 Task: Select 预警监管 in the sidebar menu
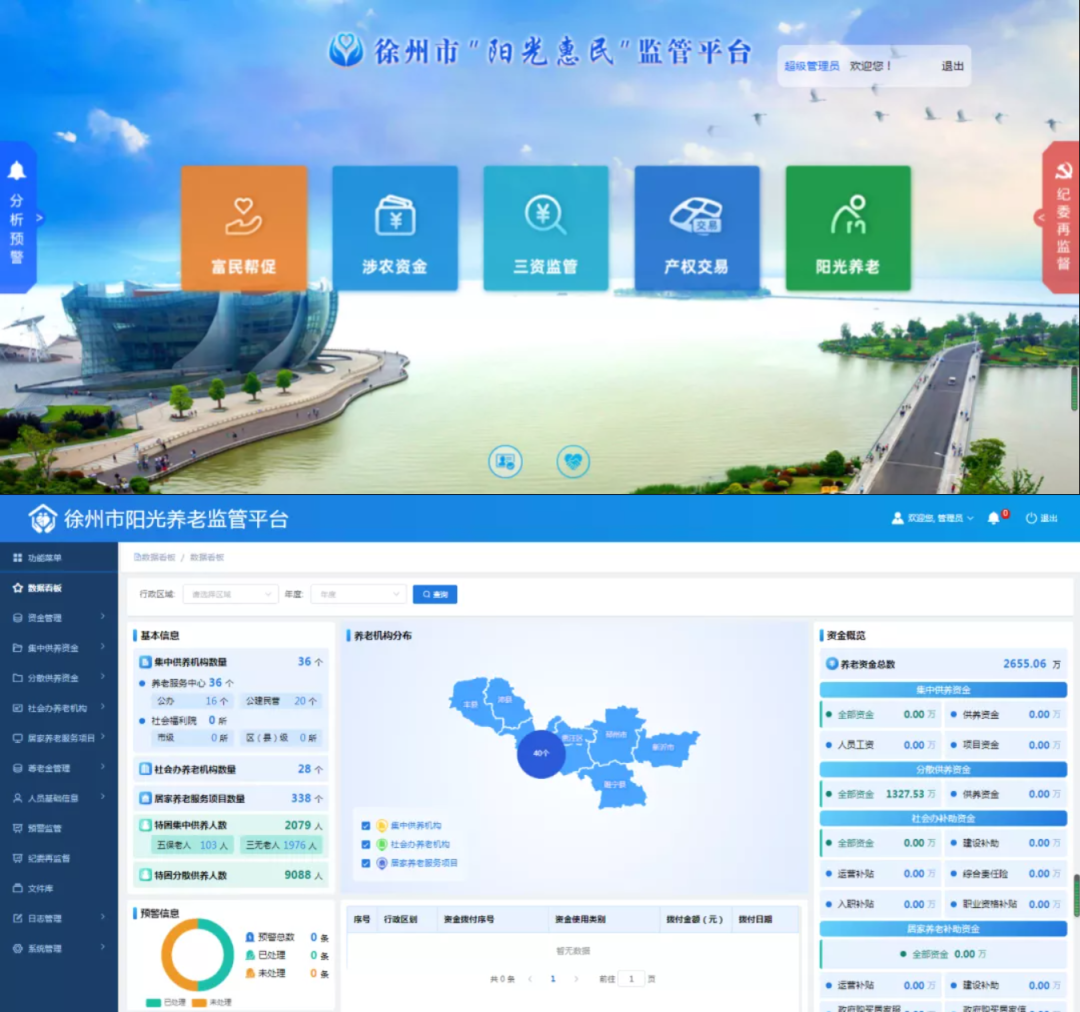(45, 828)
